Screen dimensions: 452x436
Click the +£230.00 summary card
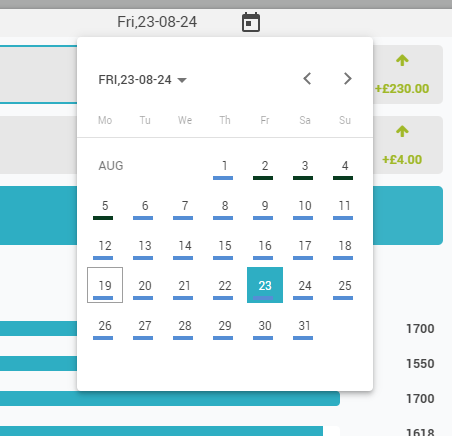tap(408, 74)
